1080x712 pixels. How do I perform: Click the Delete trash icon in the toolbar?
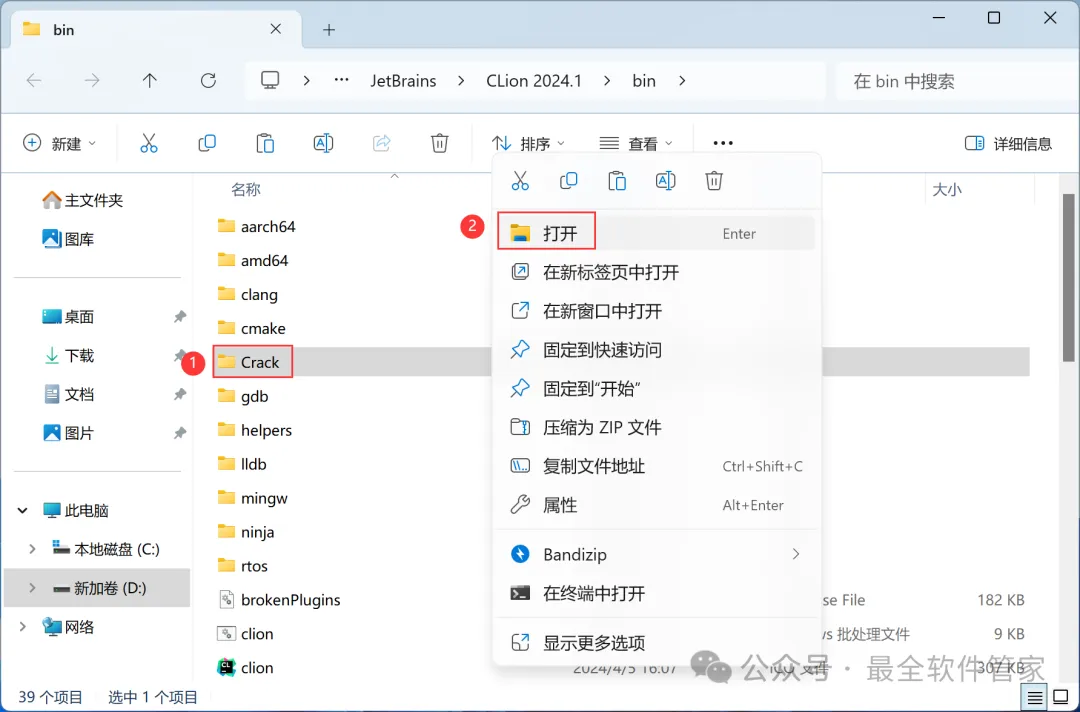point(439,143)
